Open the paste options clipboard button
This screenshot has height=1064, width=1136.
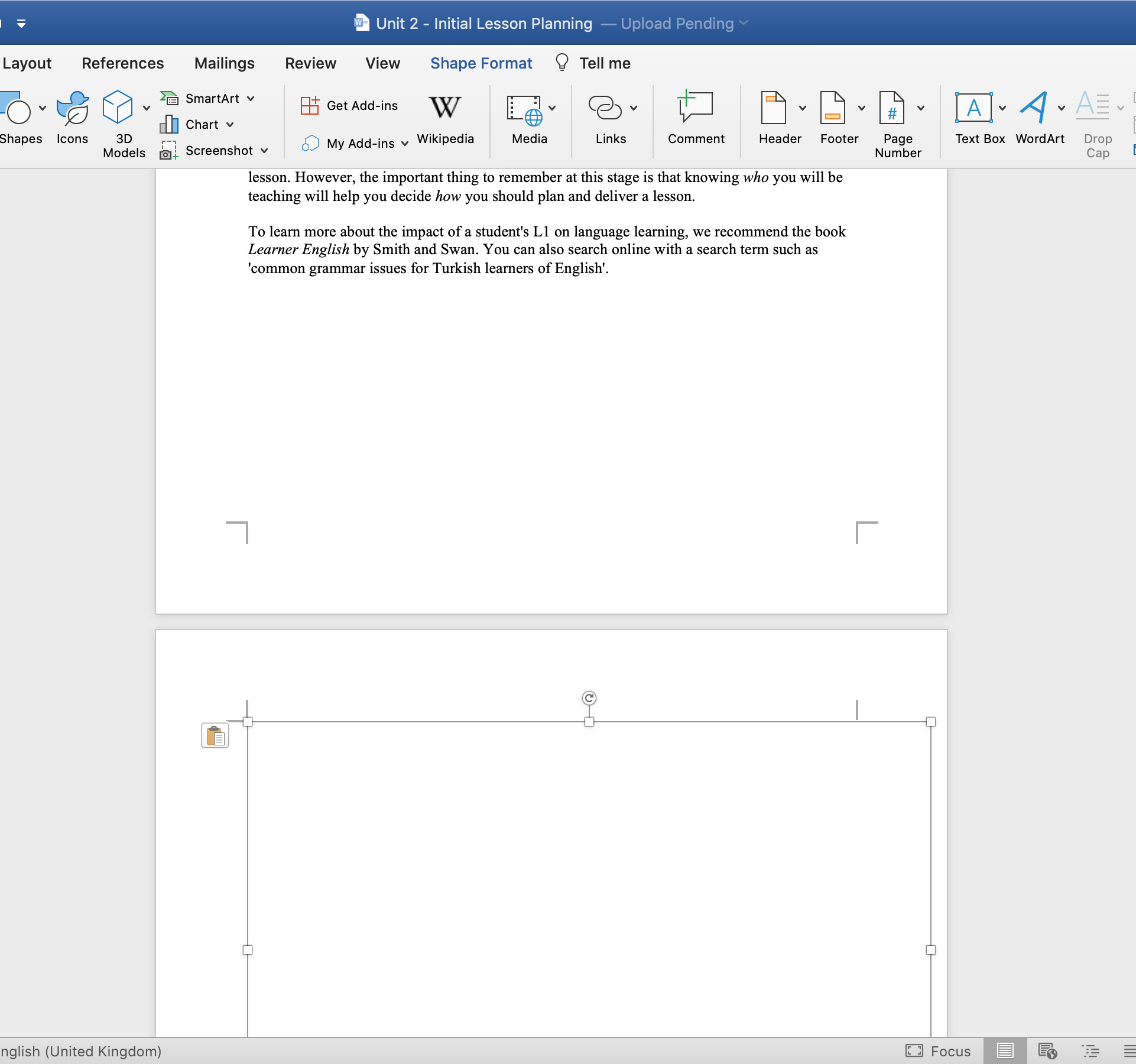215,736
